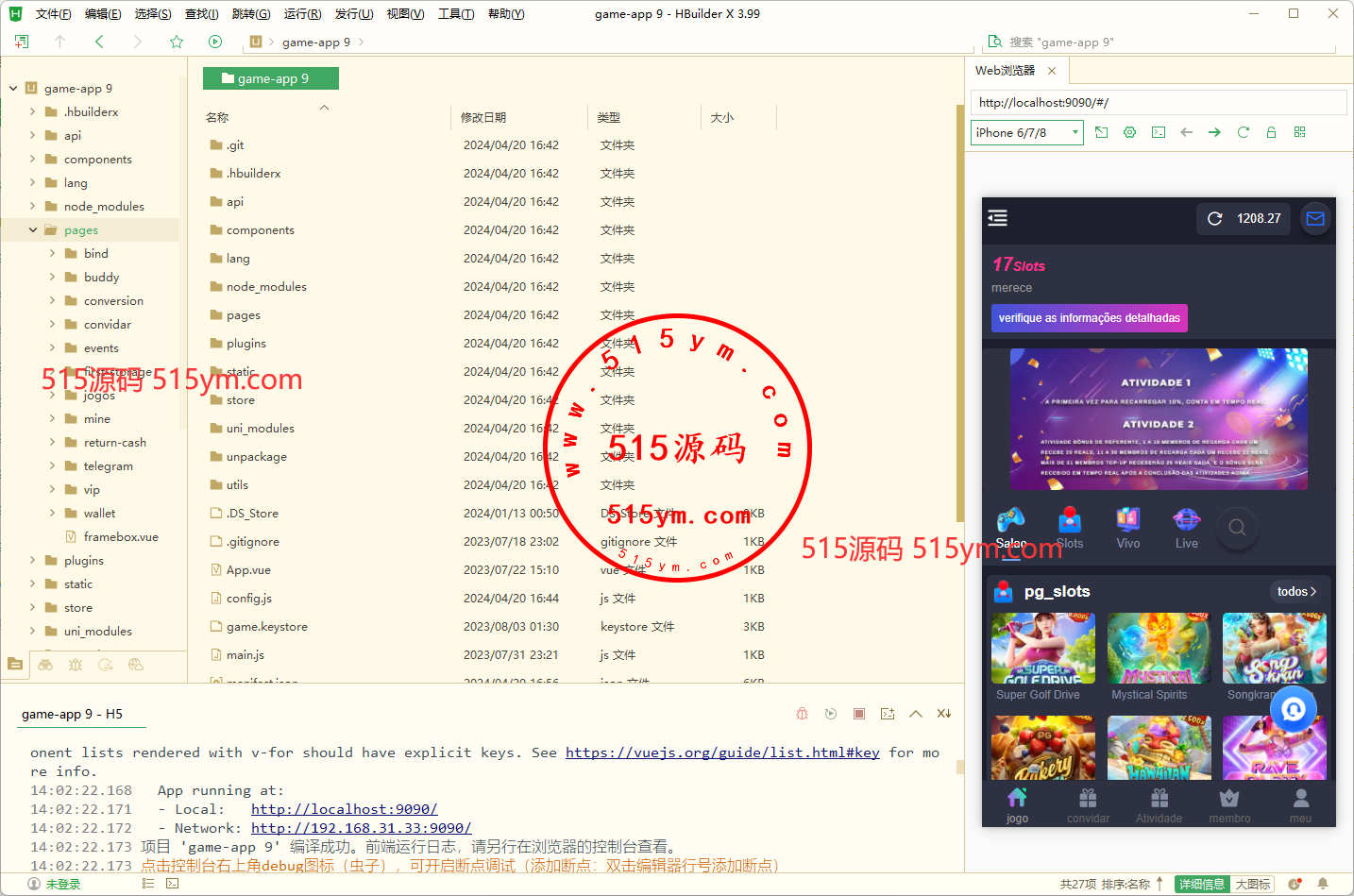The width and height of the screenshot is (1354, 896).
Task: Open the 运行(R) menu
Action: 302,14
